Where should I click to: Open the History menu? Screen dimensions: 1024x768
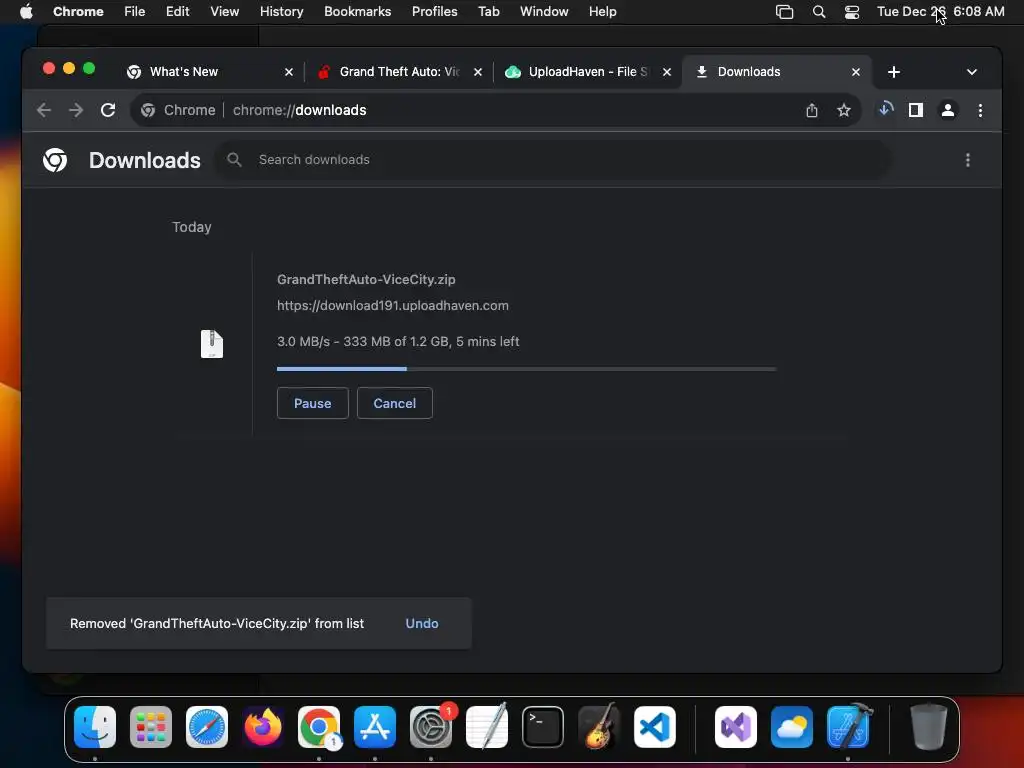pyautogui.click(x=281, y=12)
